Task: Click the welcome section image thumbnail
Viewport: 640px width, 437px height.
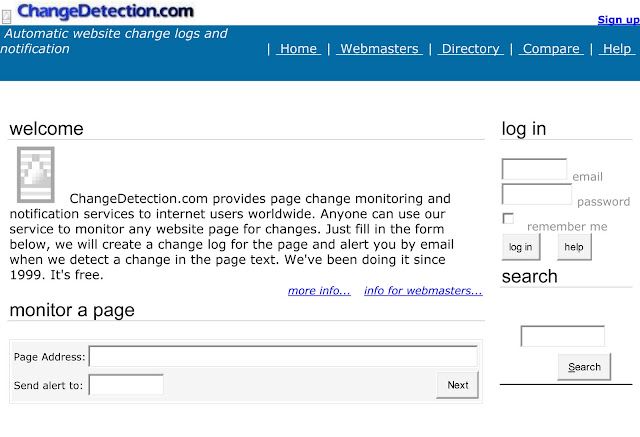Action: (35, 174)
